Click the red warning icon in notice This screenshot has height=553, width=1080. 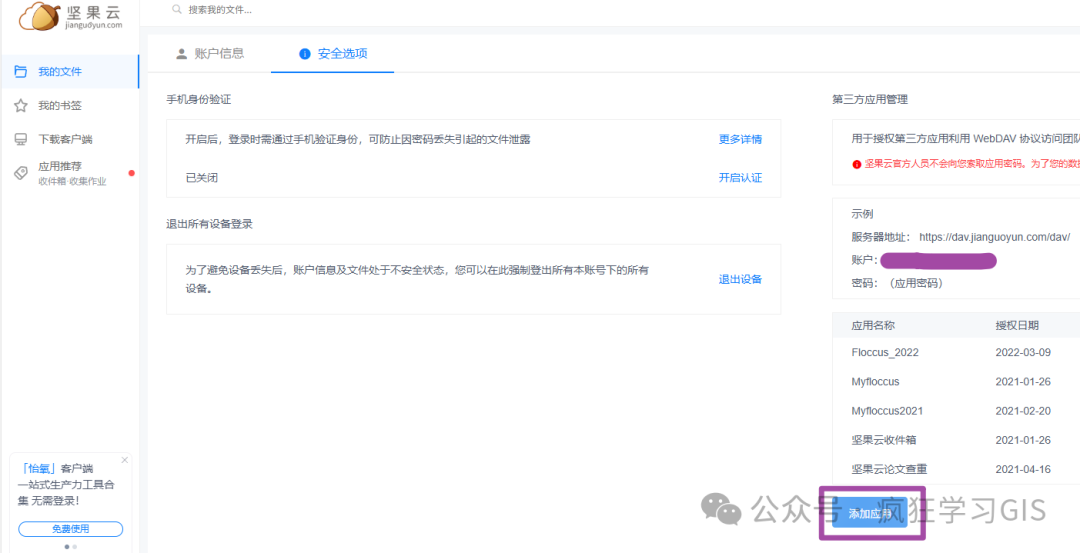pyautogui.click(x=856, y=165)
